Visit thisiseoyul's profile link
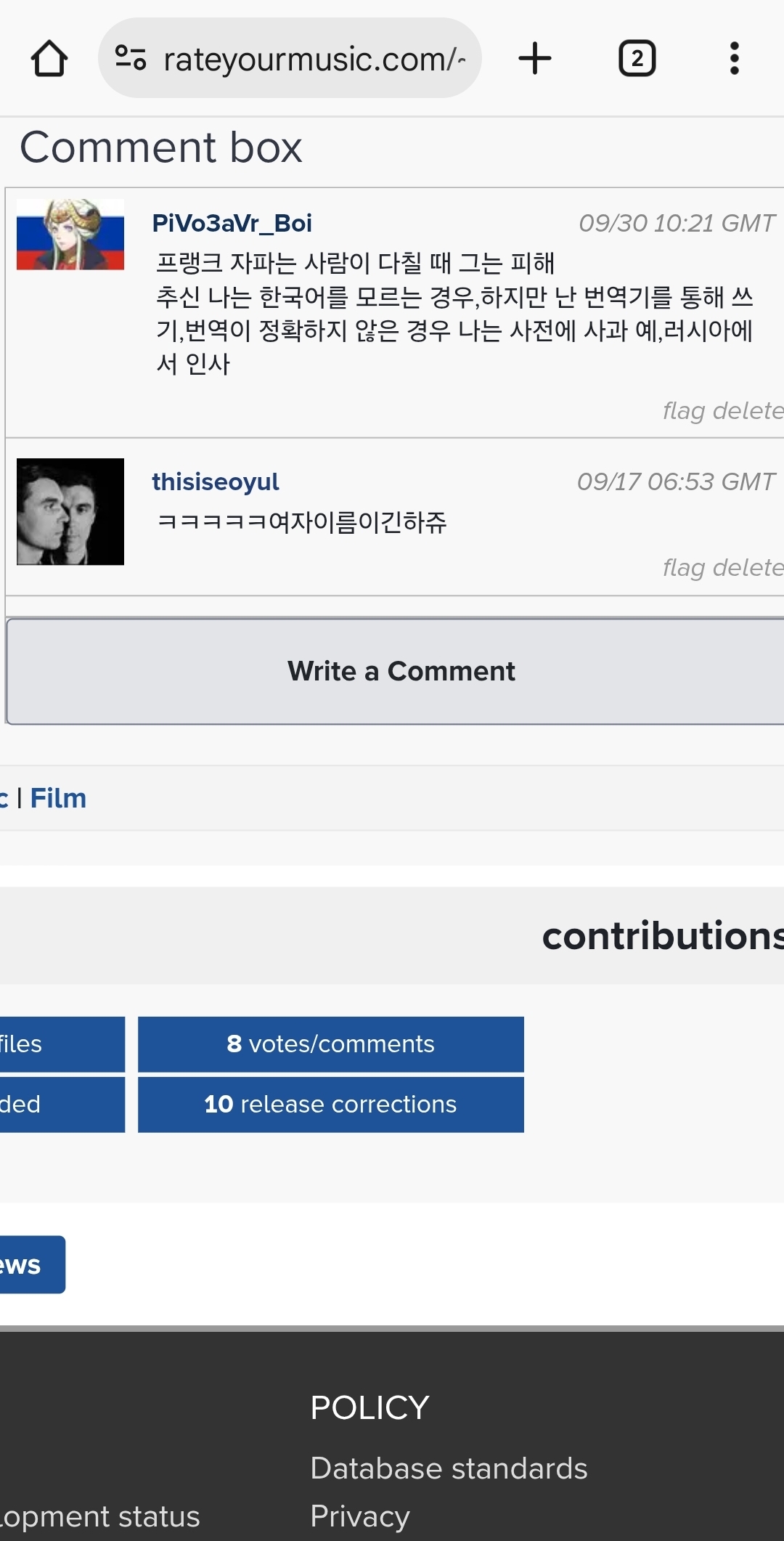784x1541 pixels. (x=215, y=481)
